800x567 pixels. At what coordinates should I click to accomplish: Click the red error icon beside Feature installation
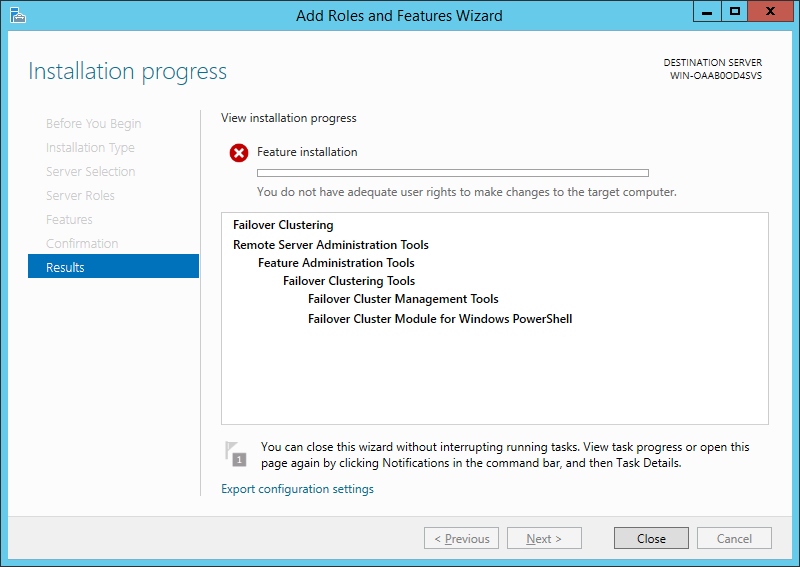pos(239,153)
